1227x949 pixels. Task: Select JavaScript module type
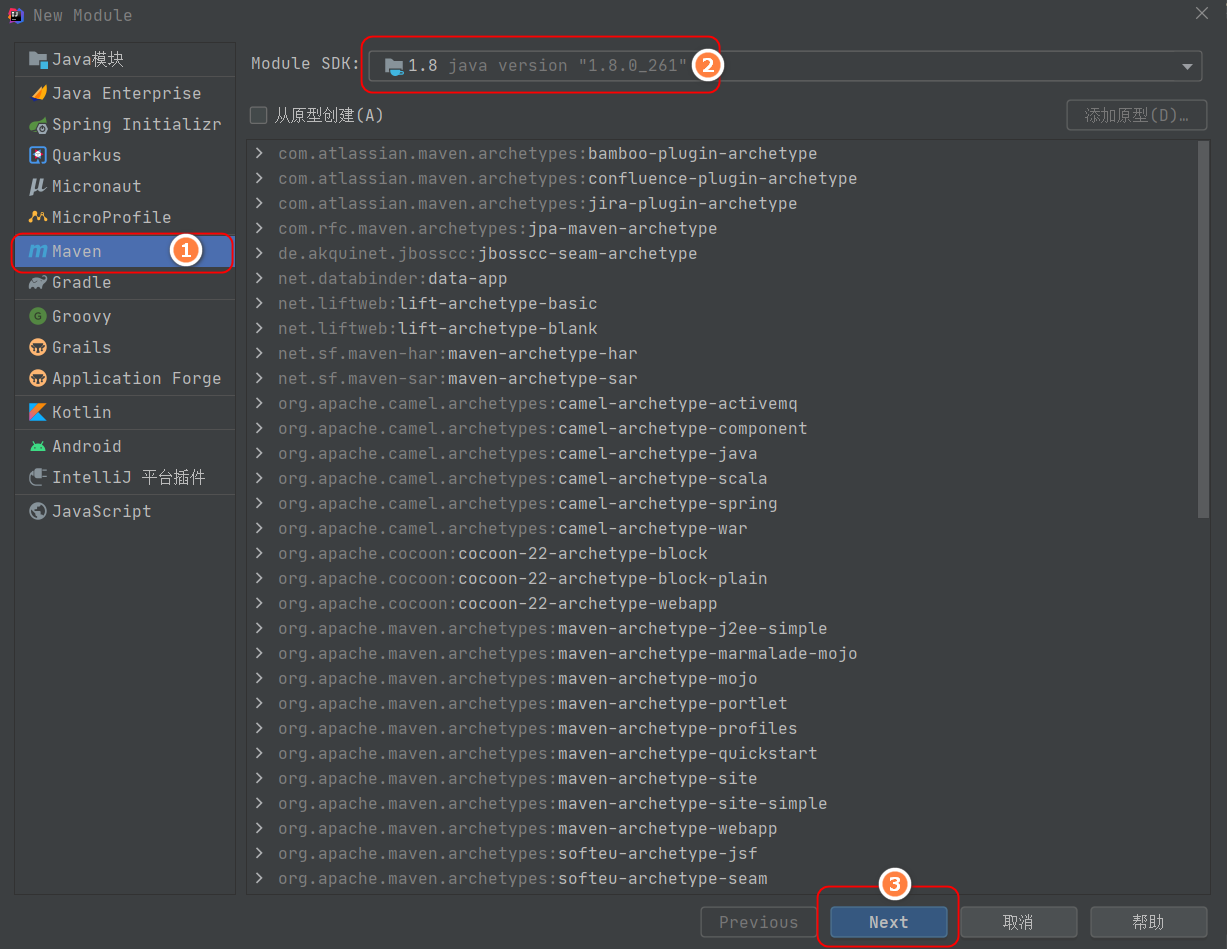click(124, 511)
